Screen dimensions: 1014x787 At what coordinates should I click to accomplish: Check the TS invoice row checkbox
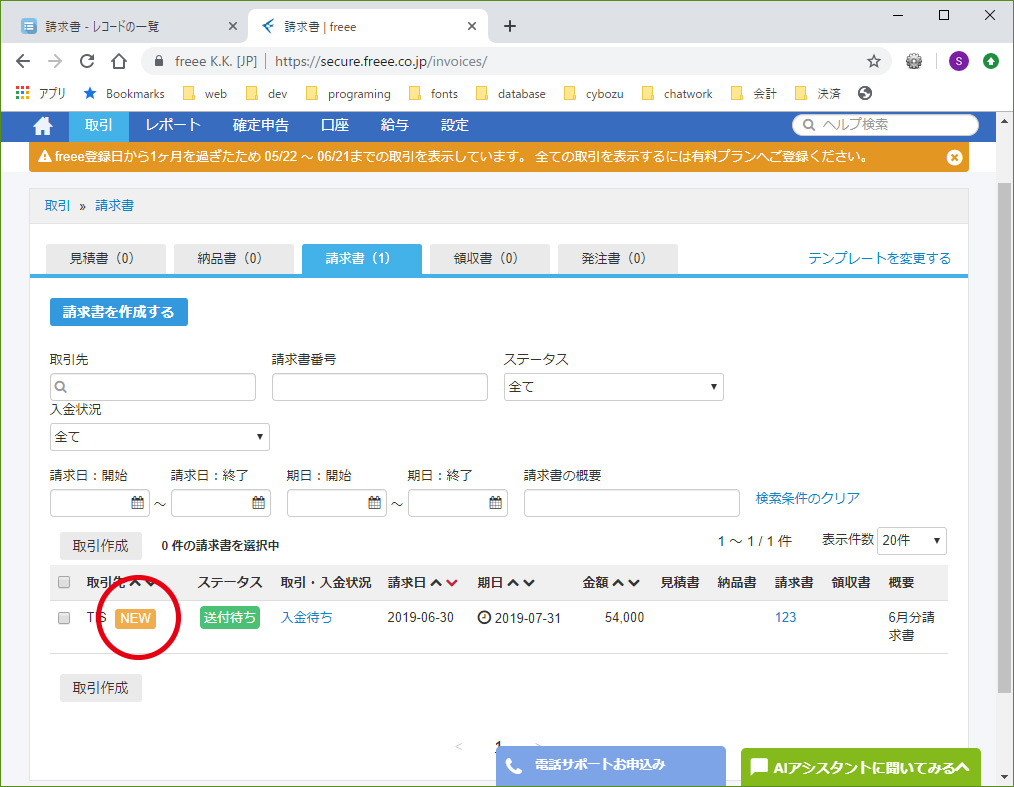(x=64, y=618)
